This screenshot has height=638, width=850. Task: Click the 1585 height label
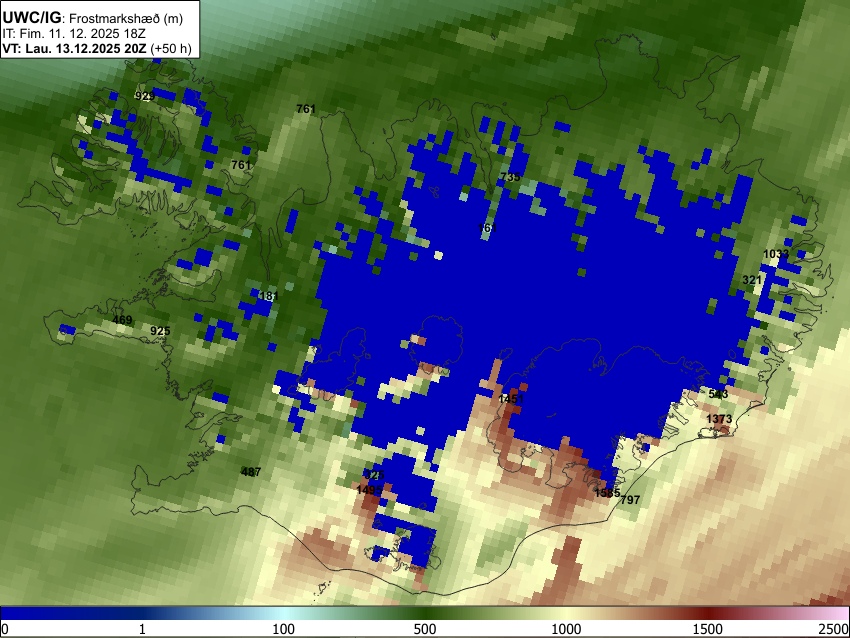[607, 493]
